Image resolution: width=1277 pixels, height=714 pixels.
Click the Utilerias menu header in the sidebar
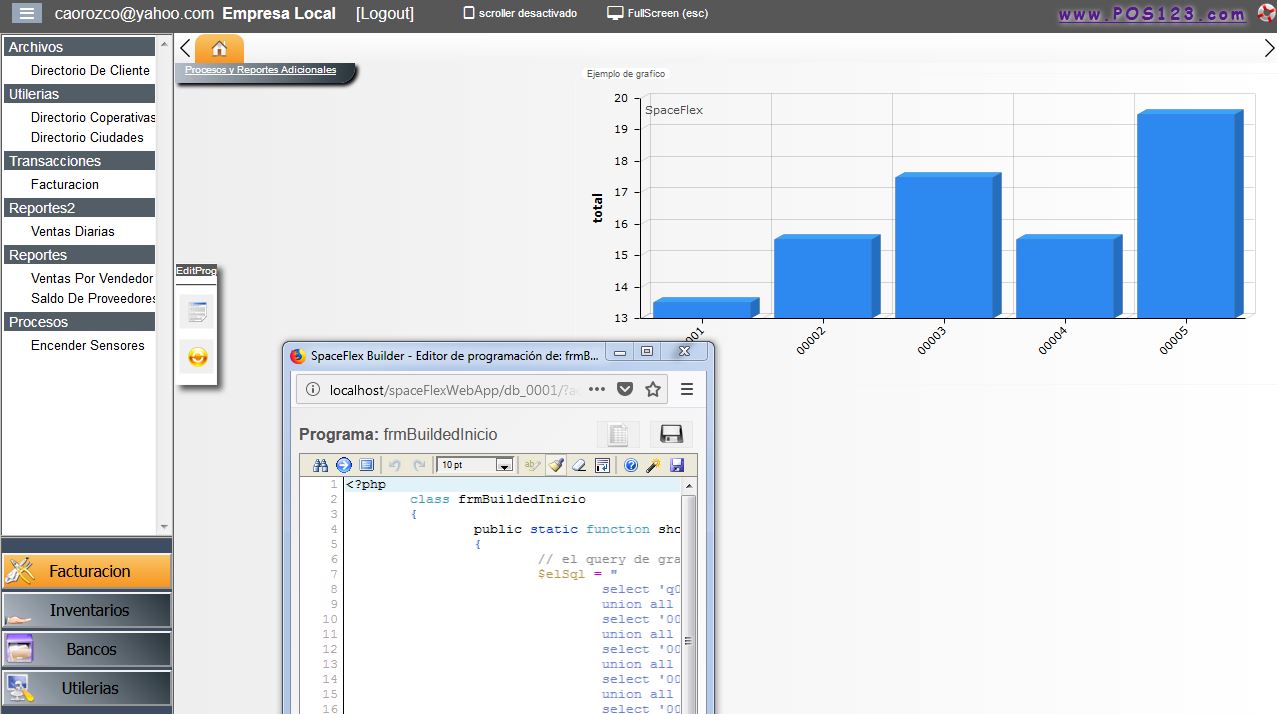(x=80, y=94)
